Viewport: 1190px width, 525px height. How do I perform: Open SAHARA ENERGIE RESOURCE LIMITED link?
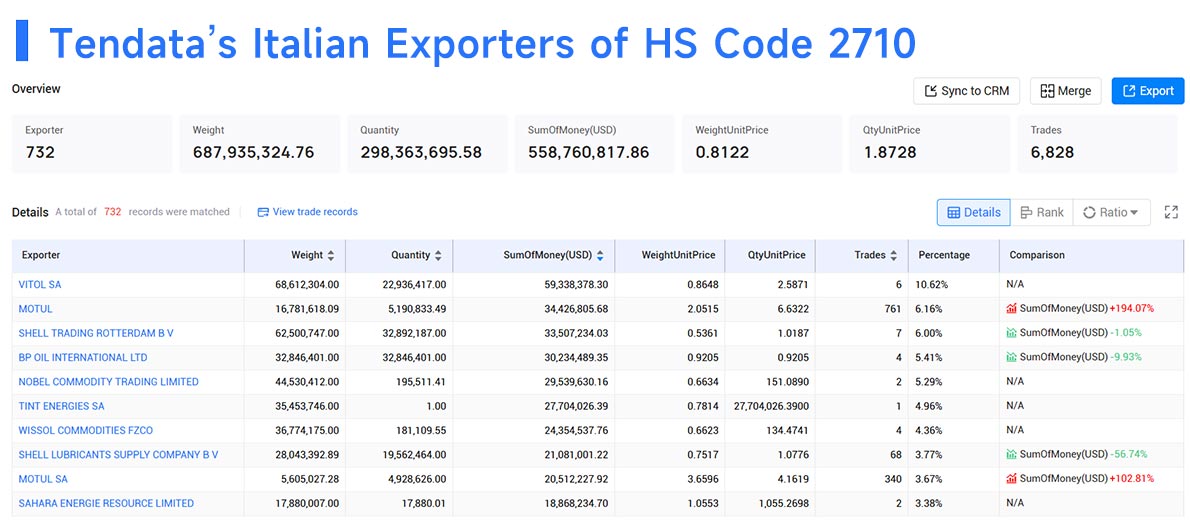106,503
